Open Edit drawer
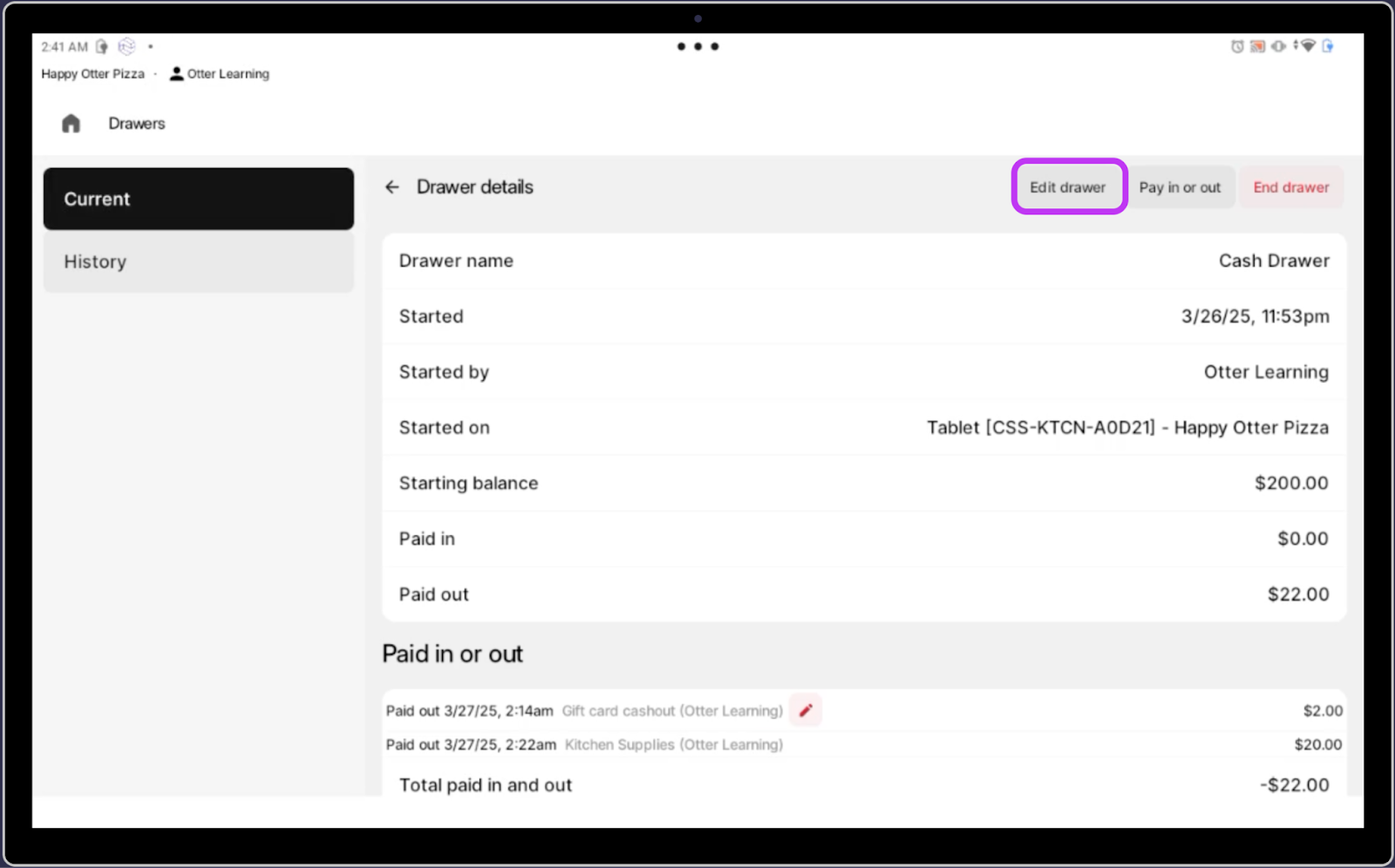 coord(1069,186)
